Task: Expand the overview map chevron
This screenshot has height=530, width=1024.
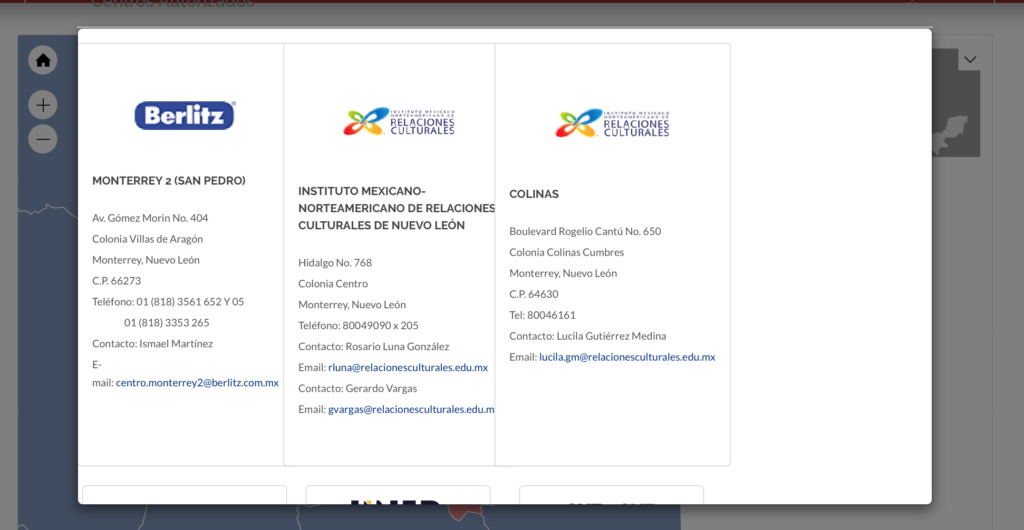Action: pos(970,59)
